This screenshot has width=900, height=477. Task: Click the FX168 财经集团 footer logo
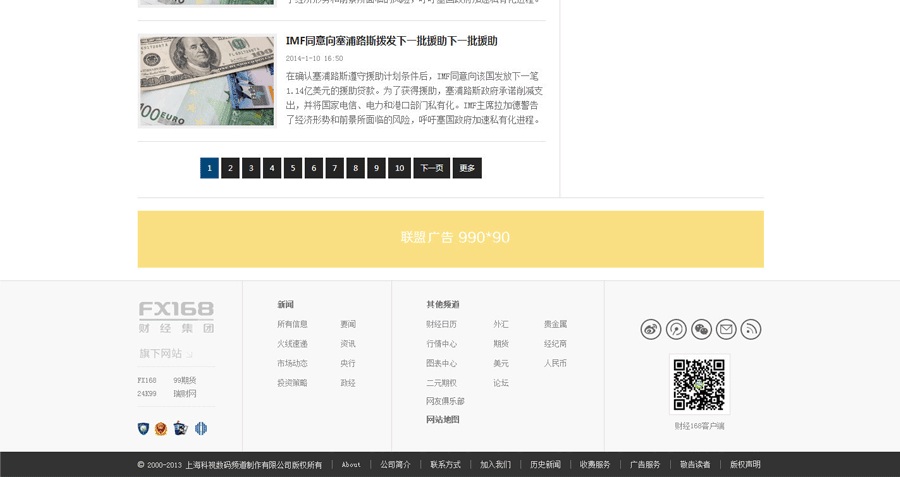coord(176,316)
